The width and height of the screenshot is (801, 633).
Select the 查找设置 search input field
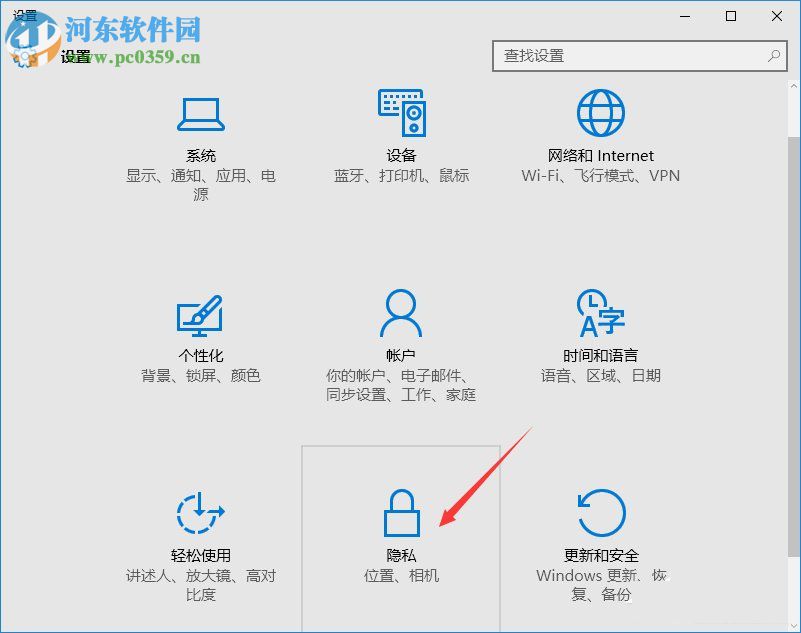620,57
